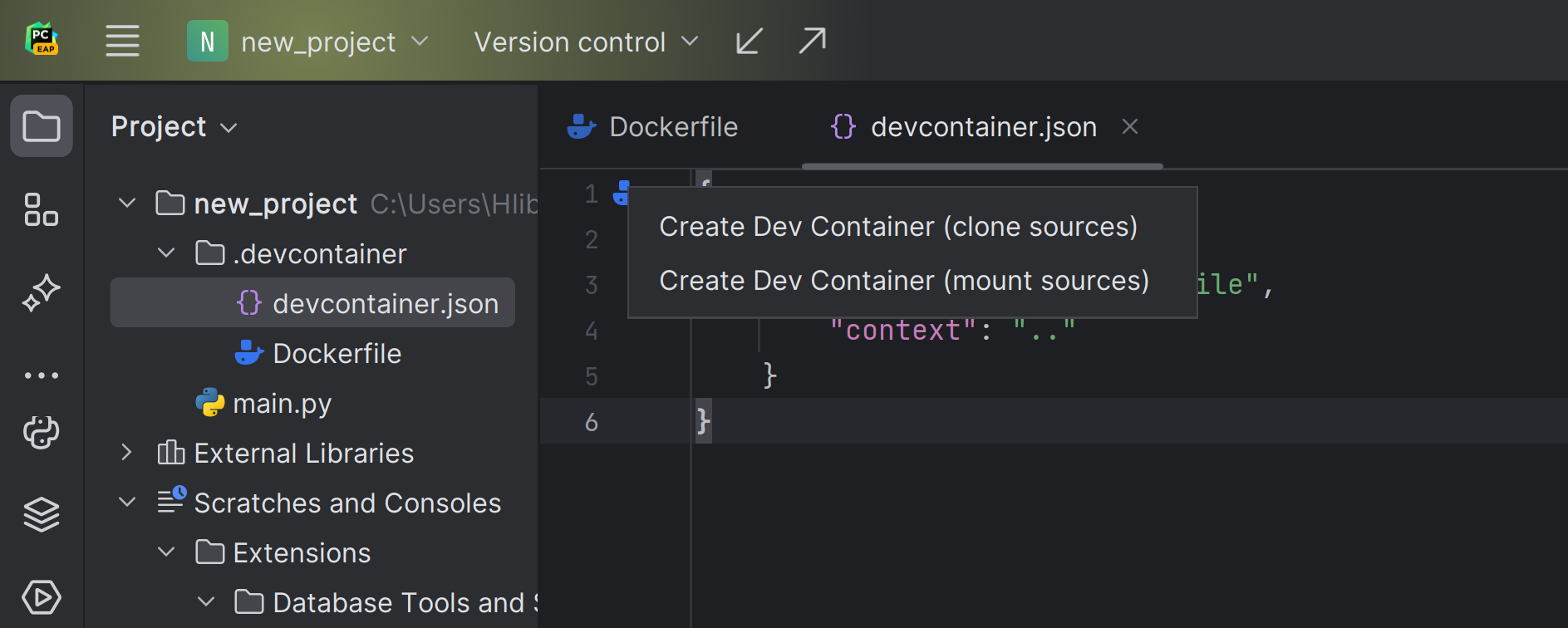
Task: Select Database Tools folder in tree
Action: tap(406, 602)
